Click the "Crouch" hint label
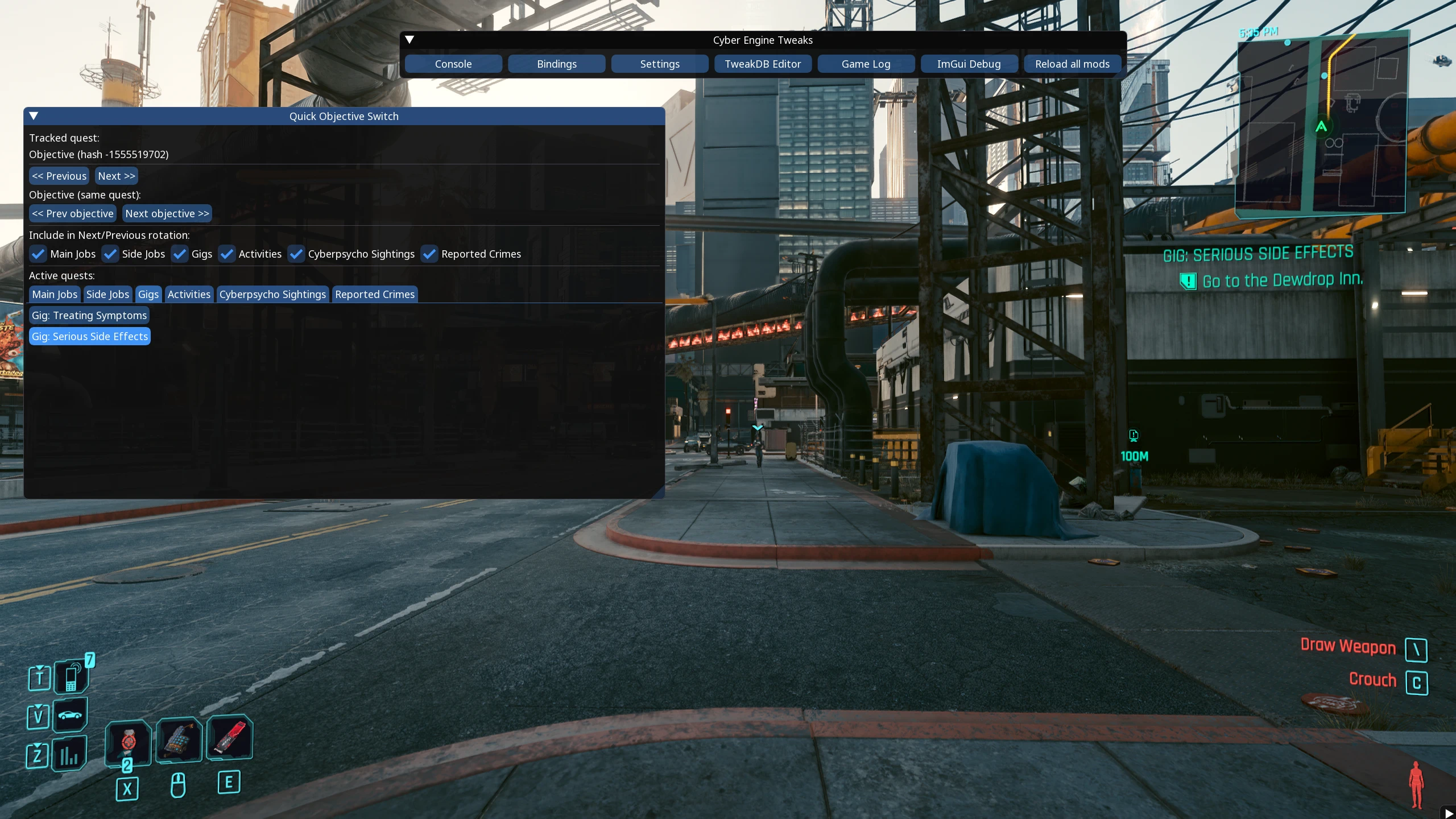 point(1372,679)
